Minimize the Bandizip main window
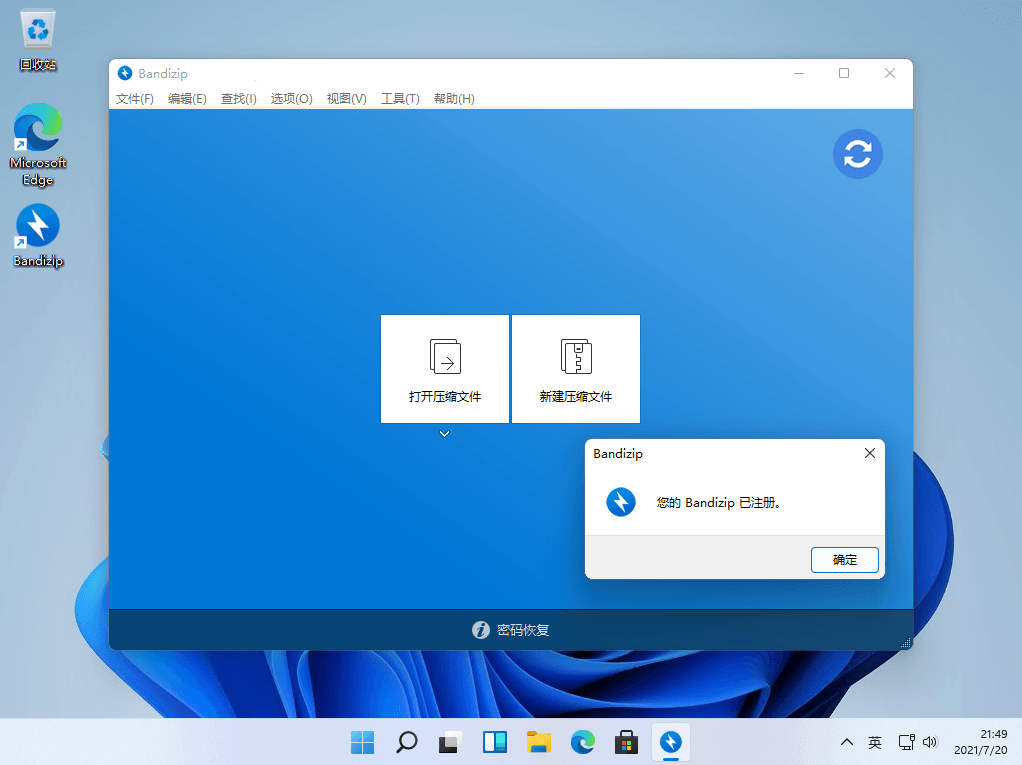This screenshot has height=765, width=1022. [x=799, y=73]
